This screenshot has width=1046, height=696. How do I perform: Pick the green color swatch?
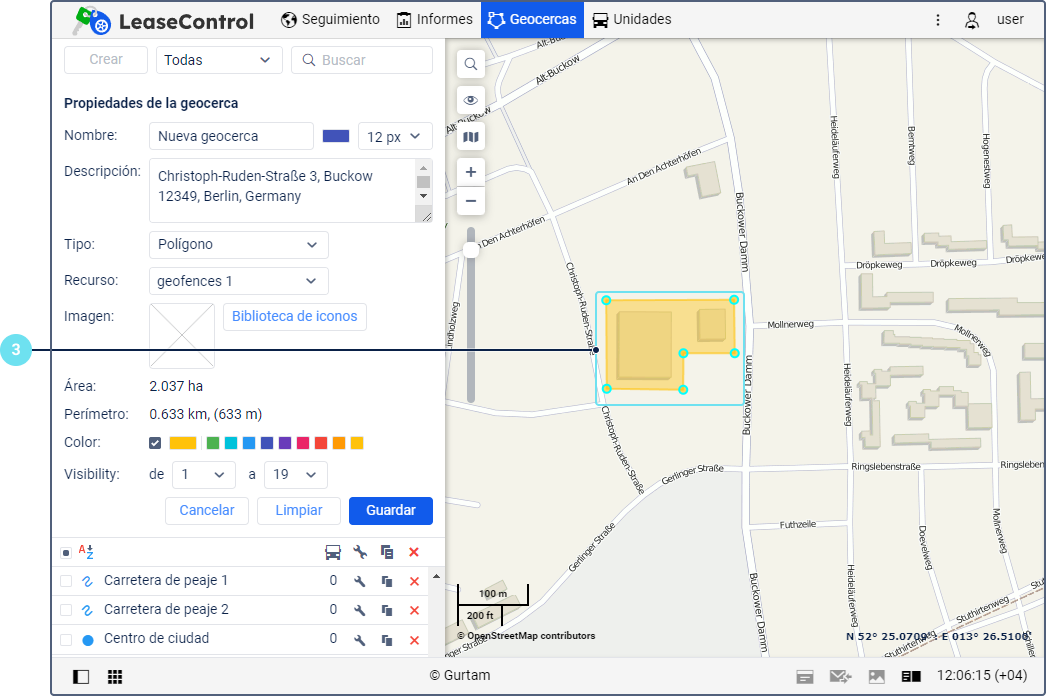(x=212, y=443)
